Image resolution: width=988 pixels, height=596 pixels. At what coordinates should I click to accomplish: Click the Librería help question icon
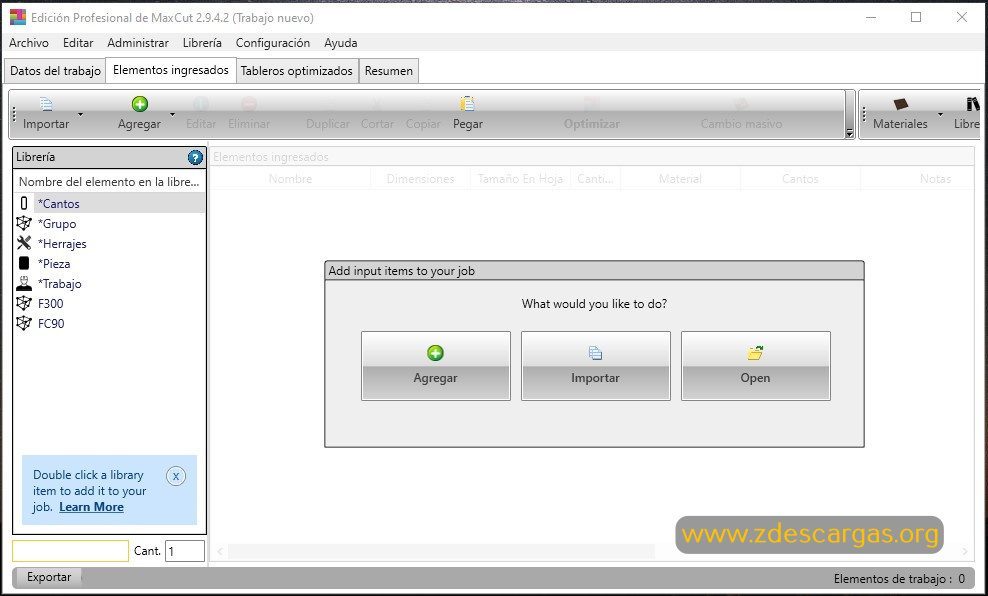[x=195, y=158]
